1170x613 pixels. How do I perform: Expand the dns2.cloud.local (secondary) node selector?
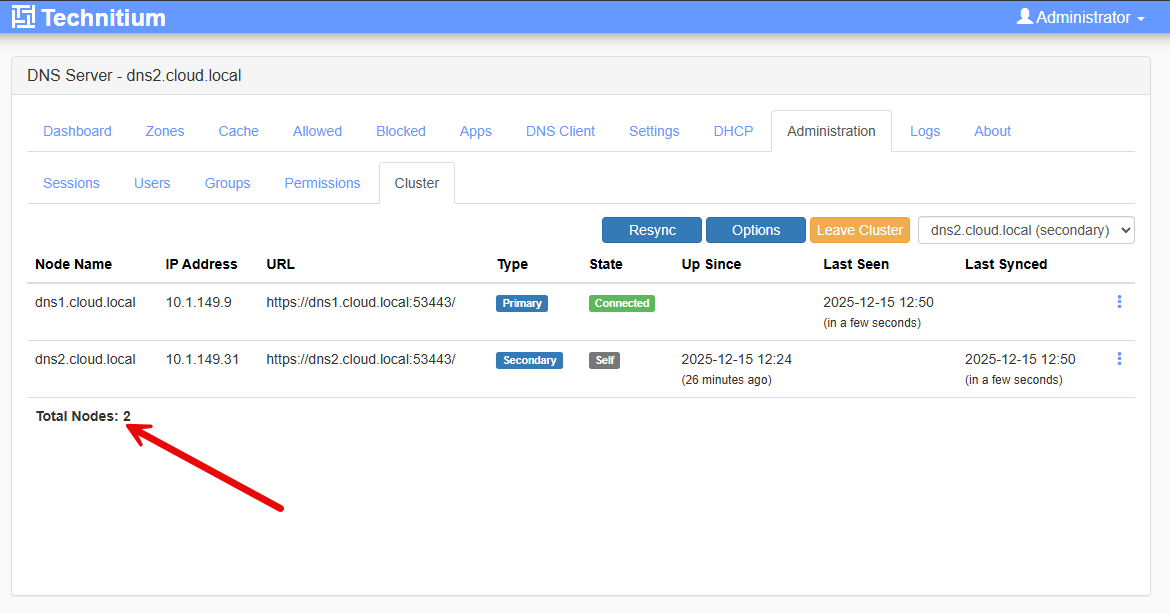[x=1026, y=230]
